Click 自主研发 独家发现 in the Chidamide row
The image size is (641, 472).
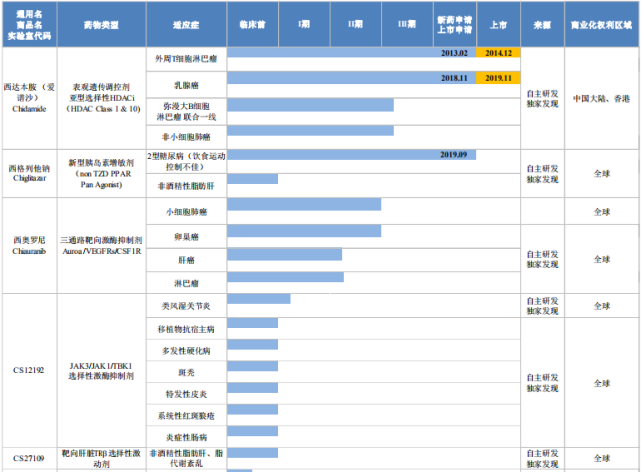(x=542, y=98)
